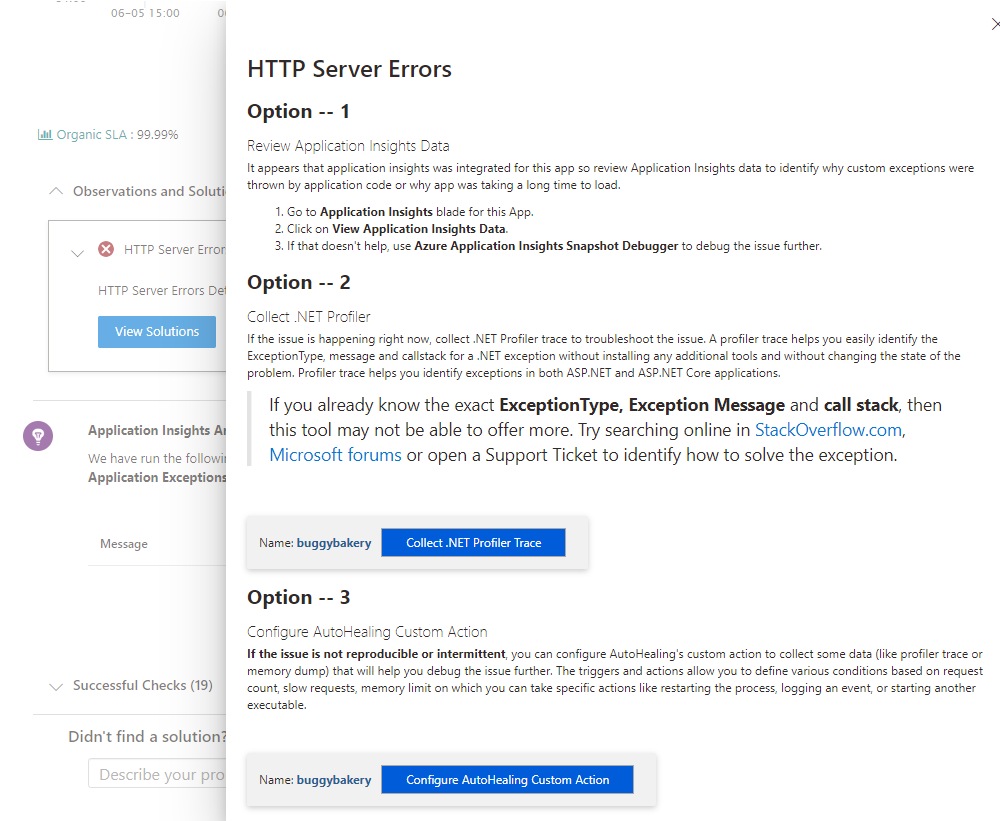Click the Option -- 2 heading
Image resolution: width=1000 pixels, height=821 pixels.
298,283
